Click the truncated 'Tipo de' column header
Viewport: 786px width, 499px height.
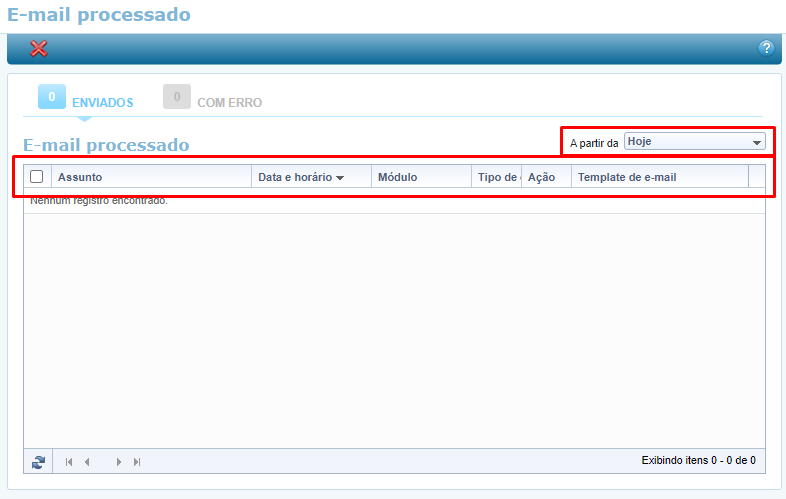(496, 177)
